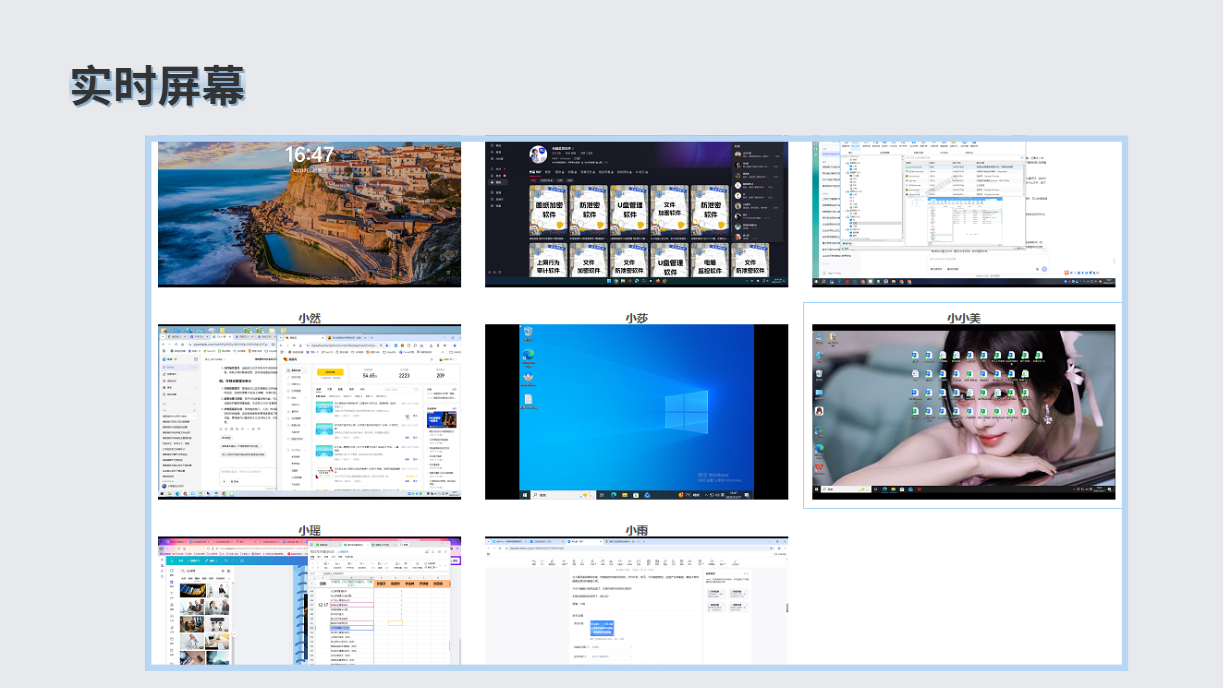Screen dimensions: 1224x688
Task: Click the 小莎 user name label
Action: click(x=637, y=318)
